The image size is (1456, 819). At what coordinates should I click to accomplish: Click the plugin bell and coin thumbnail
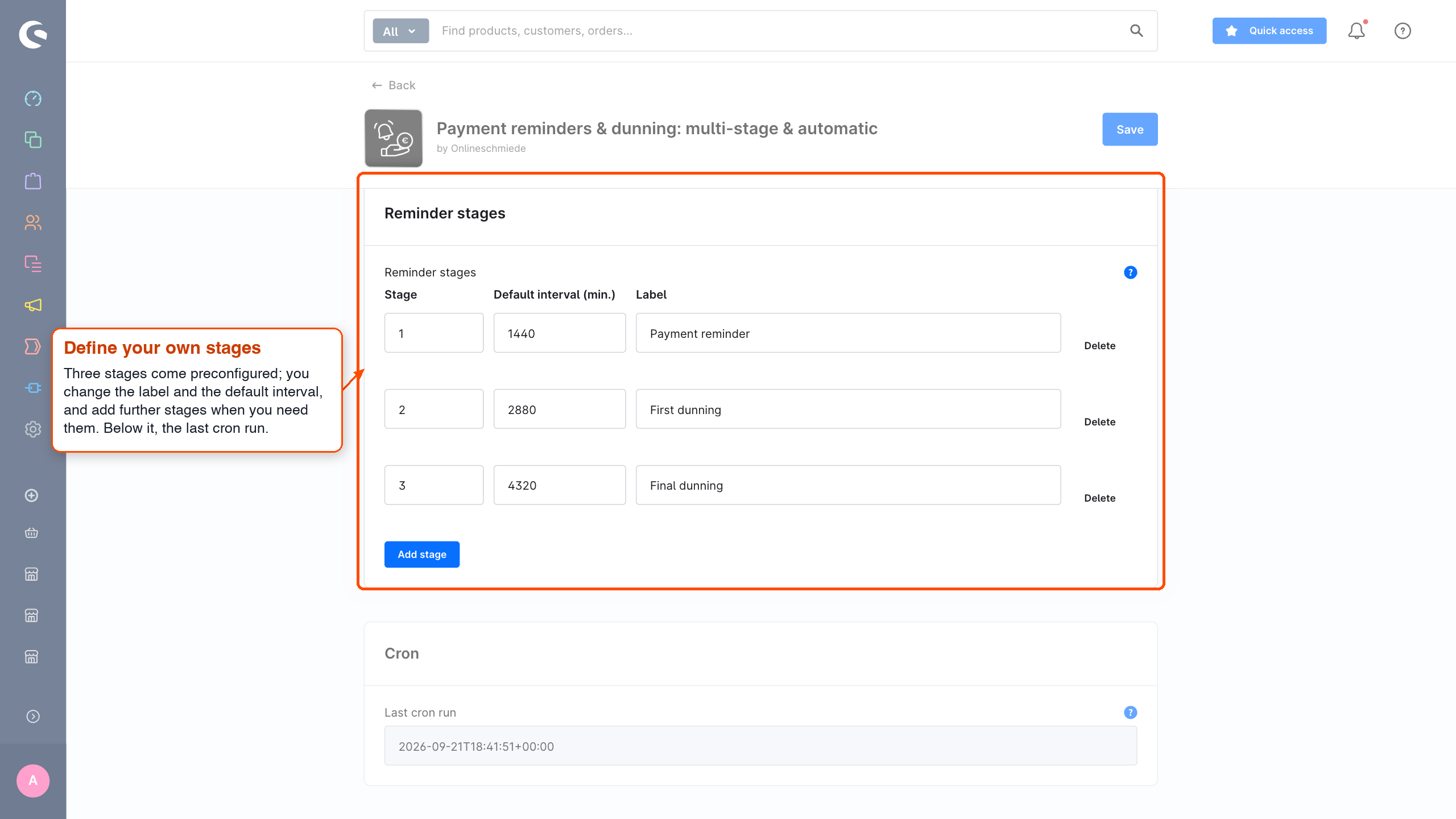(394, 138)
